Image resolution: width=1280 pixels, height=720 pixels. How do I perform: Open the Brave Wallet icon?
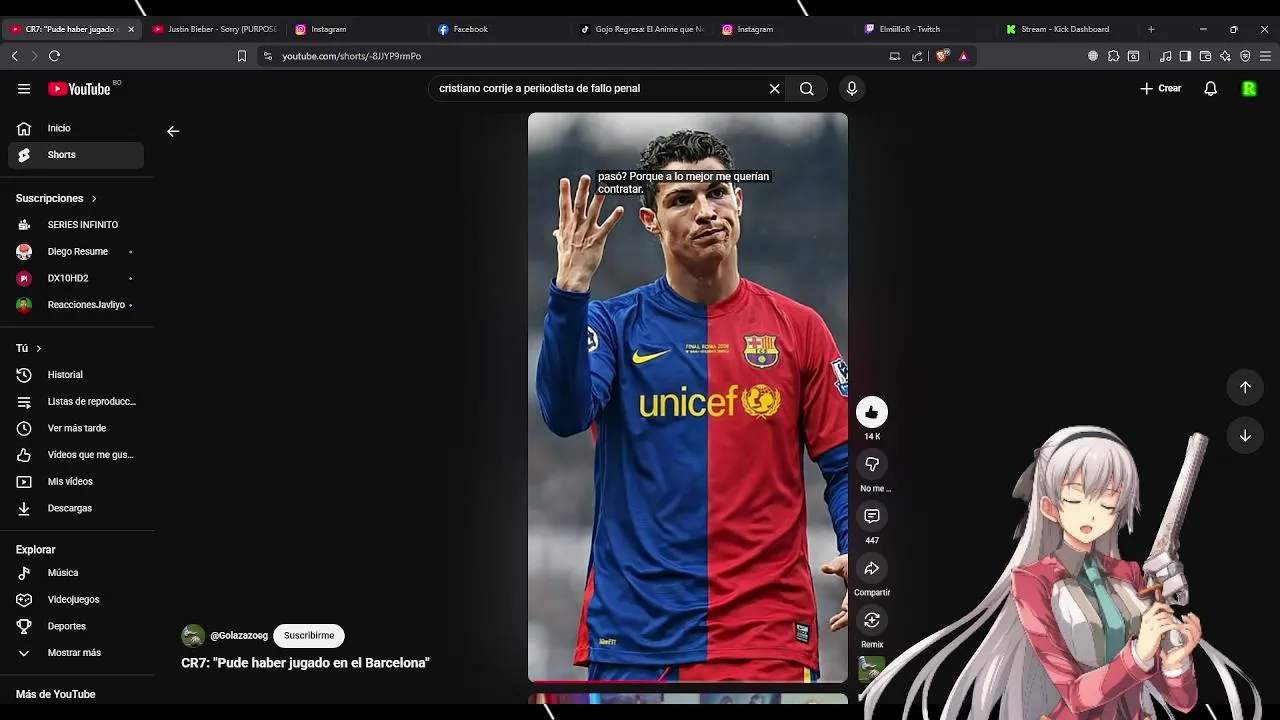[1205, 56]
